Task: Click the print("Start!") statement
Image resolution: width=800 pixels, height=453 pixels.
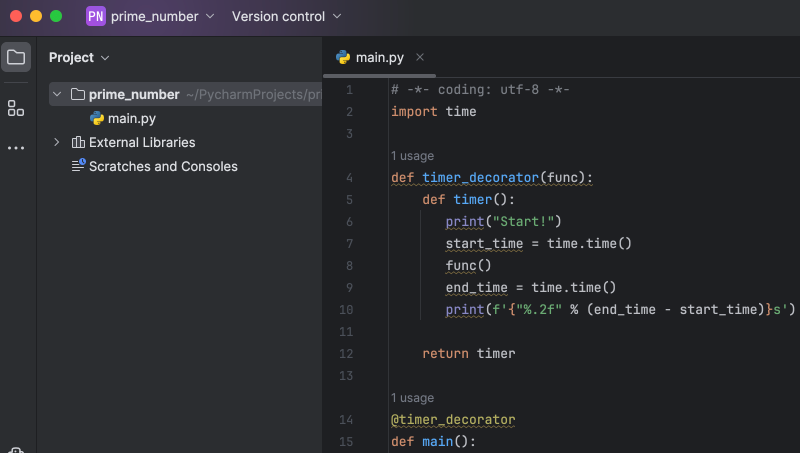Action: pyautogui.click(x=504, y=221)
